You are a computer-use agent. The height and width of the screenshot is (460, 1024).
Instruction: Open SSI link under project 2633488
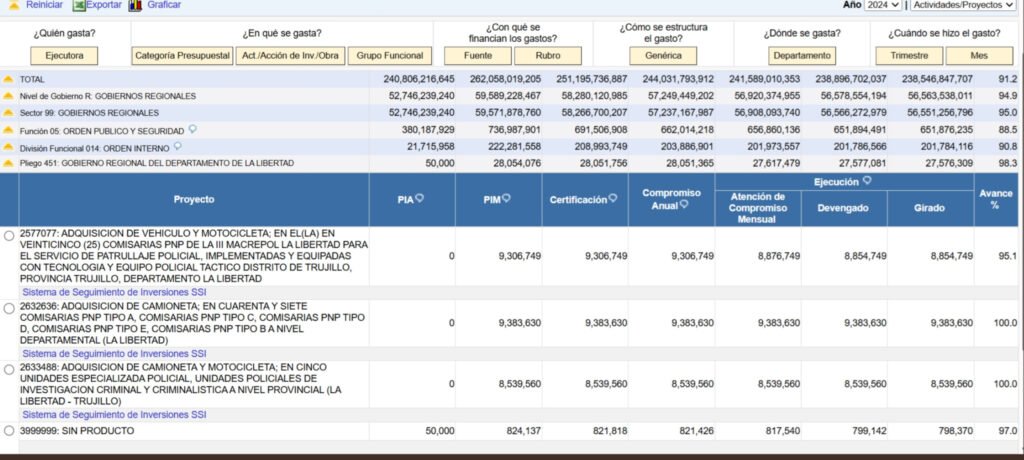click(x=114, y=414)
